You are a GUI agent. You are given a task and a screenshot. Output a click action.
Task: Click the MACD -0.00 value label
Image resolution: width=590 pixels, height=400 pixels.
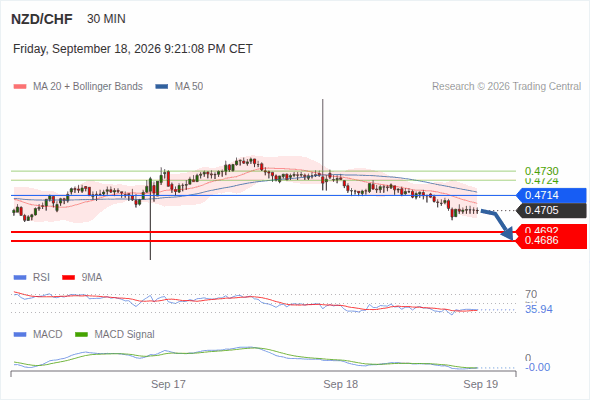pos(537,367)
